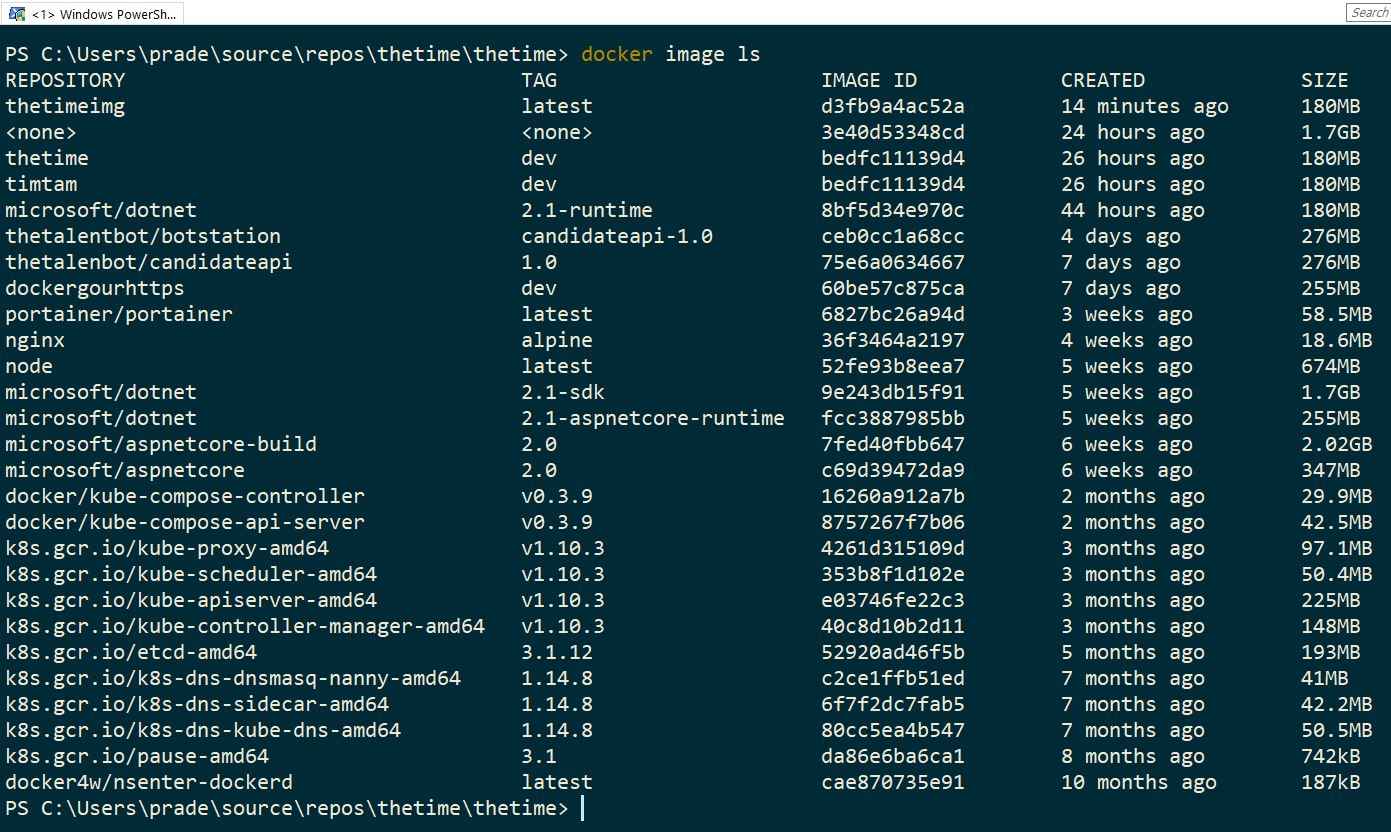Image resolution: width=1391 pixels, height=832 pixels.
Task: Click the 'docker image ls' command text
Action: pos(670,54)
